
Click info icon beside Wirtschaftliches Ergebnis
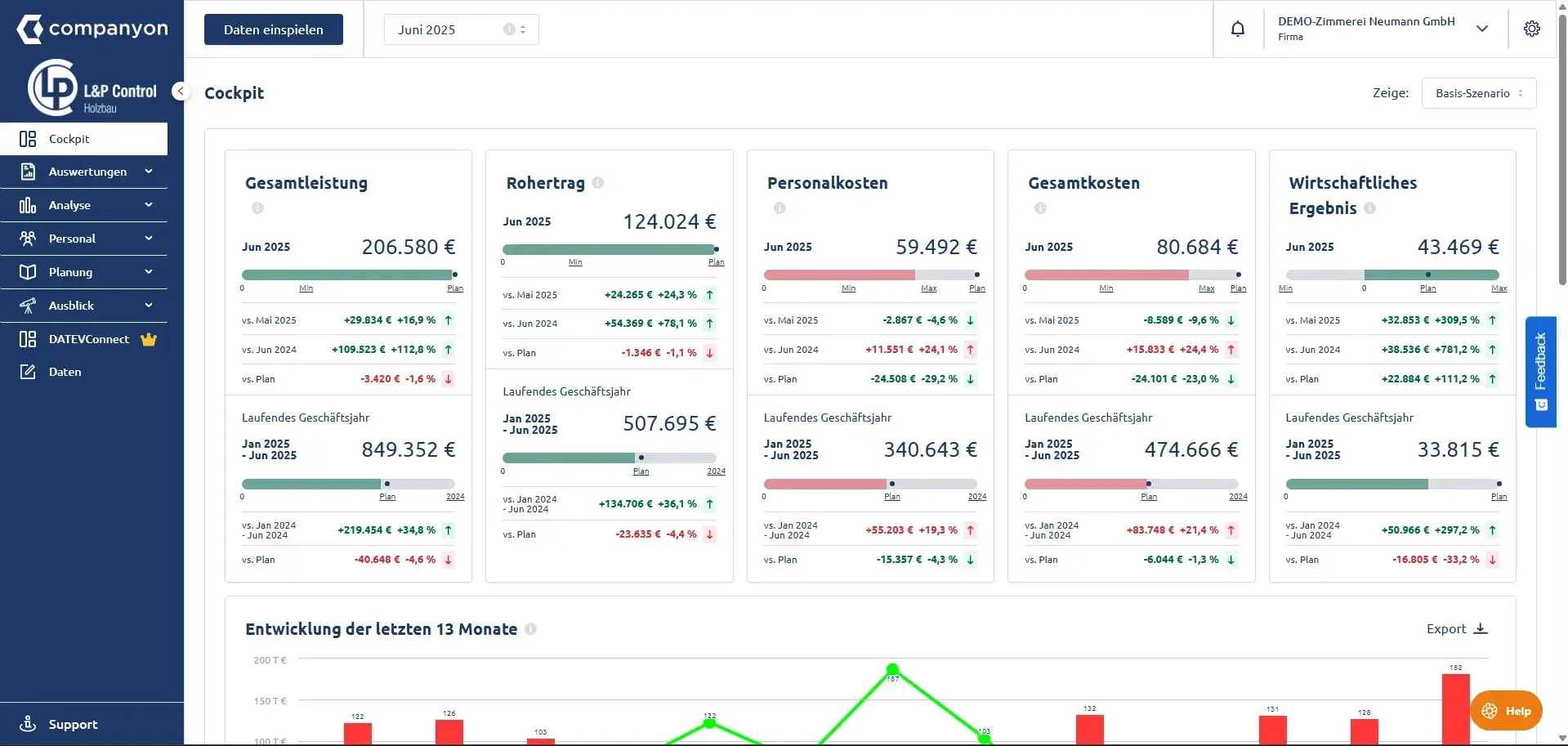pyautogui.click(x=1370, y=208)
